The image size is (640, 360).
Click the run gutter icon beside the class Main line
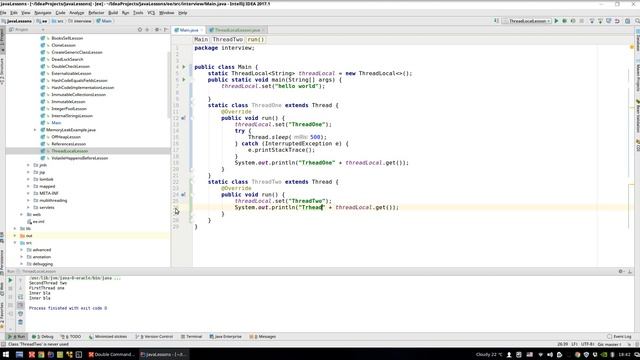coord(184,67)
